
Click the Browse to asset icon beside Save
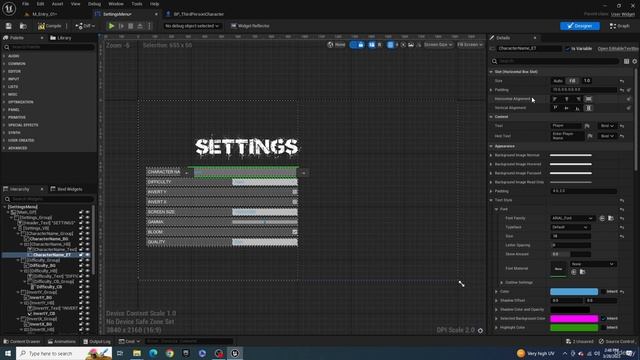23,26
